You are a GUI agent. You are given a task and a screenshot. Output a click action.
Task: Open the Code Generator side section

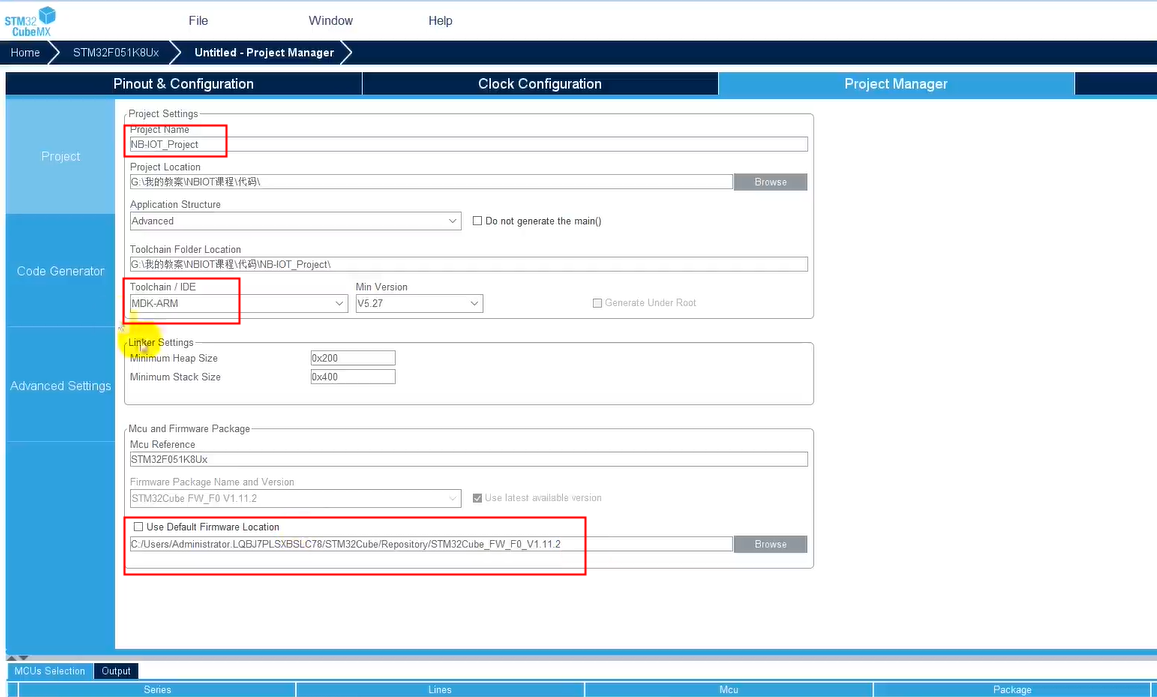(x=61, y=271)
